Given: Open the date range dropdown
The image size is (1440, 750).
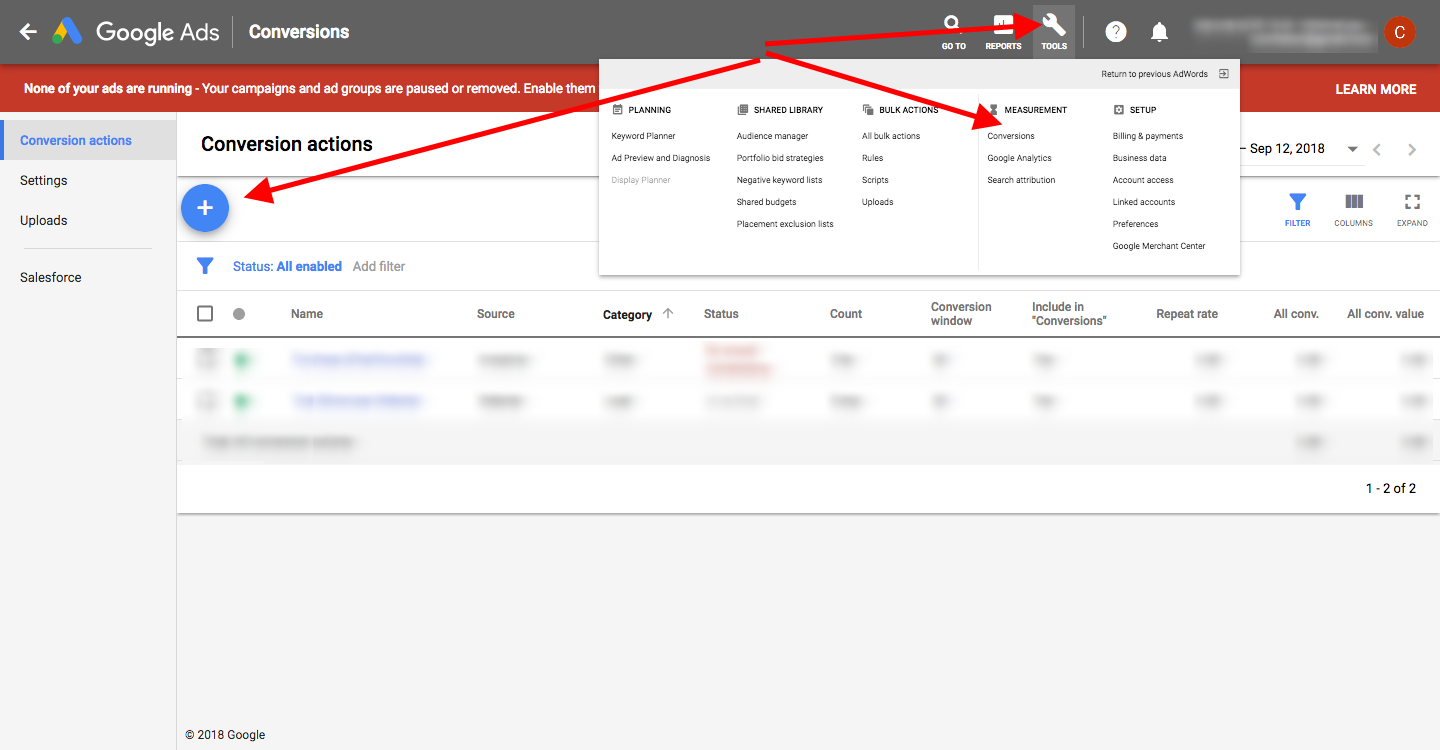Looking at the screenshot, I should click(1352, 148).
